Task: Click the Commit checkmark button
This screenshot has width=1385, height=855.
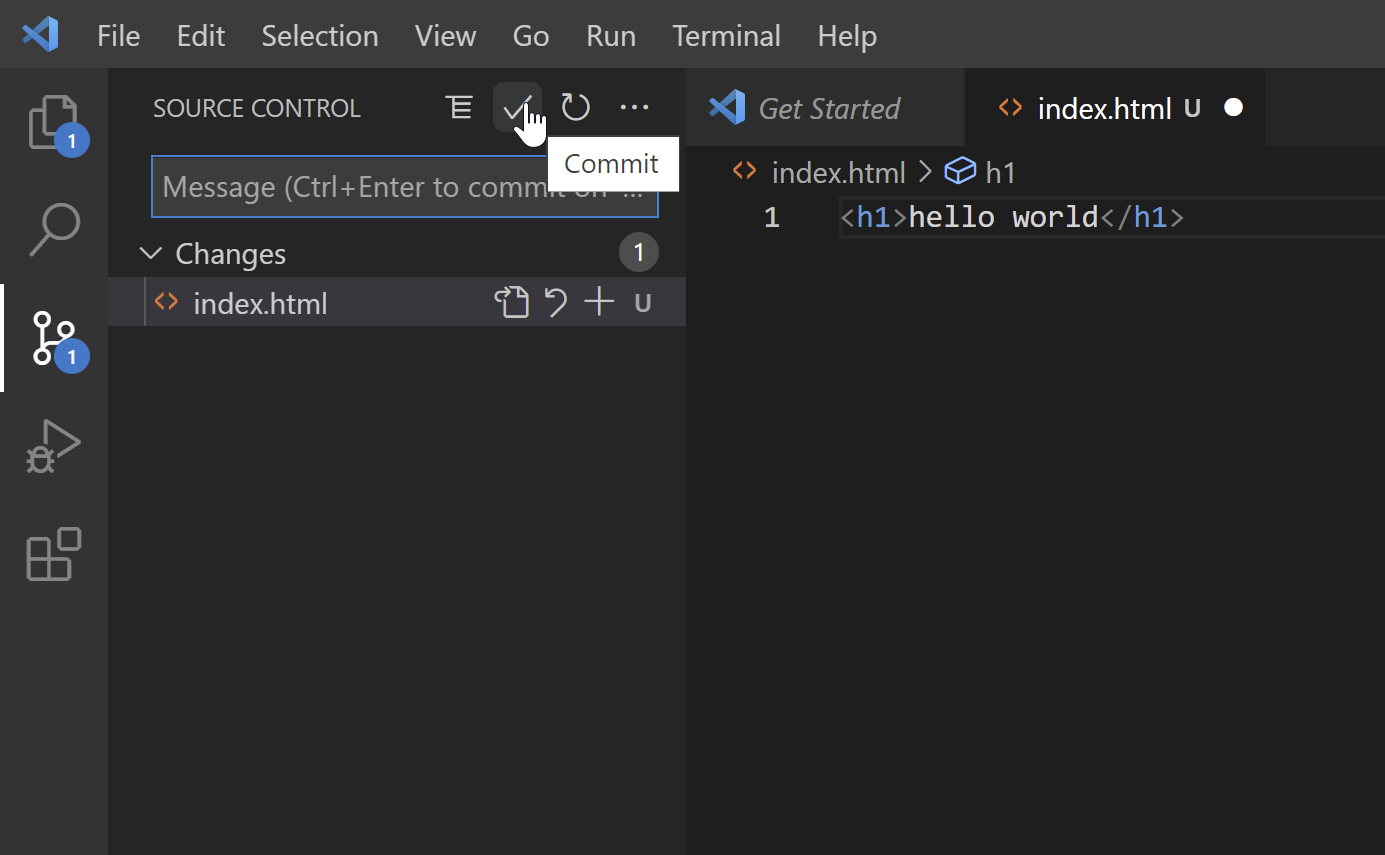Action: [516, 108]
